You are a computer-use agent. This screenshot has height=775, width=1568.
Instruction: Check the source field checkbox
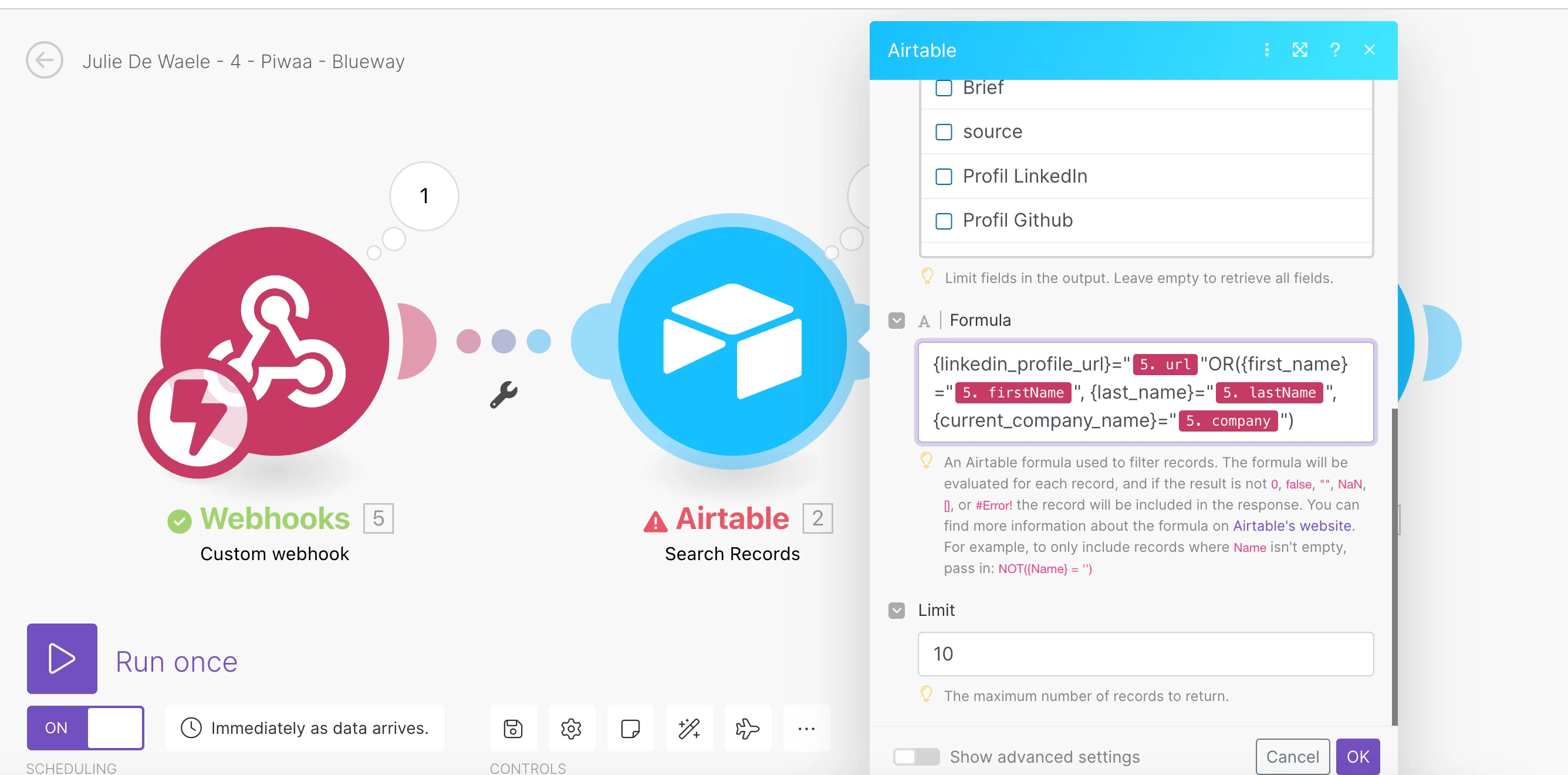[x=944, y=132]
